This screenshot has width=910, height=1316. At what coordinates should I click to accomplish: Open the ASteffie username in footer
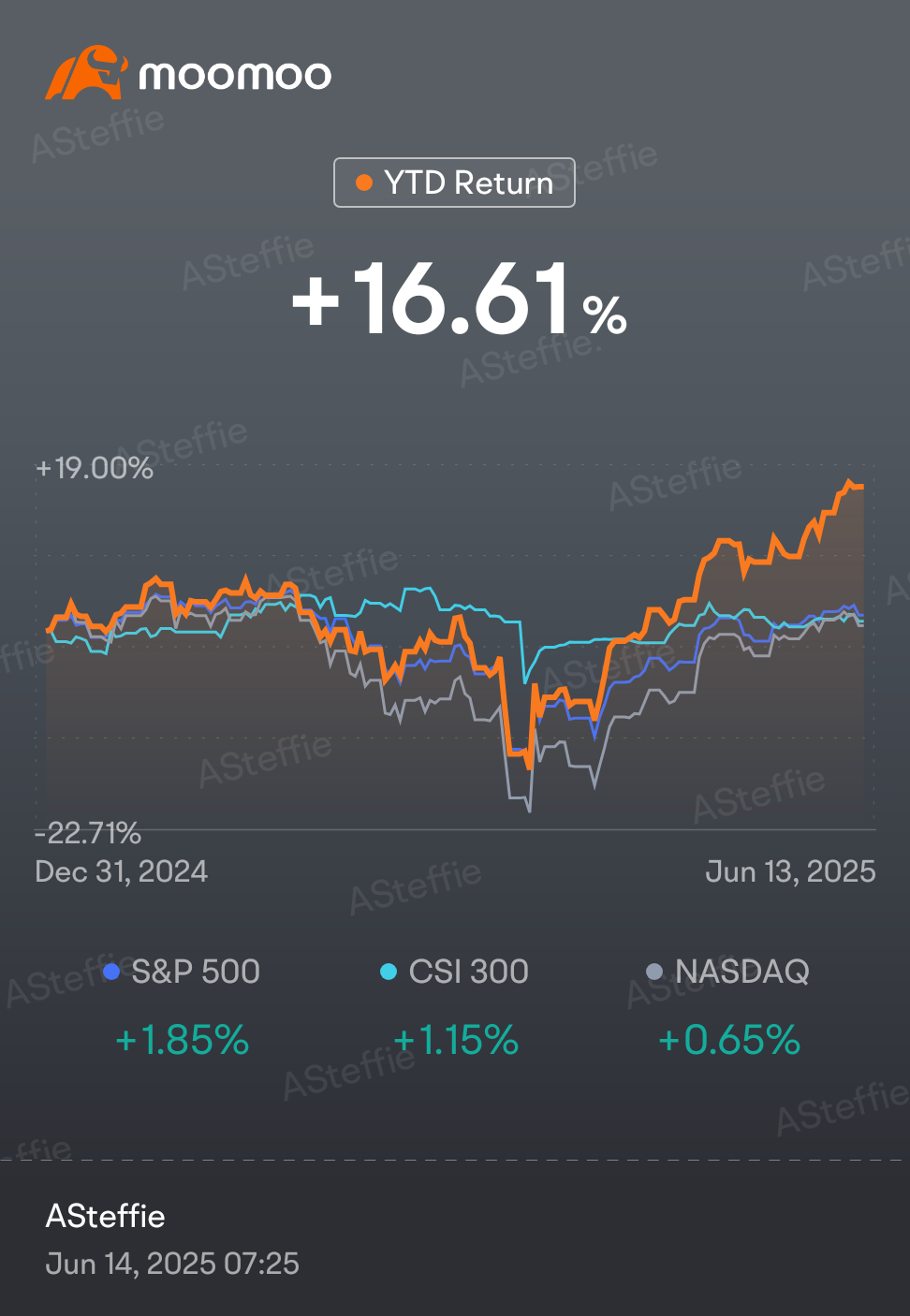[106, 1216]
